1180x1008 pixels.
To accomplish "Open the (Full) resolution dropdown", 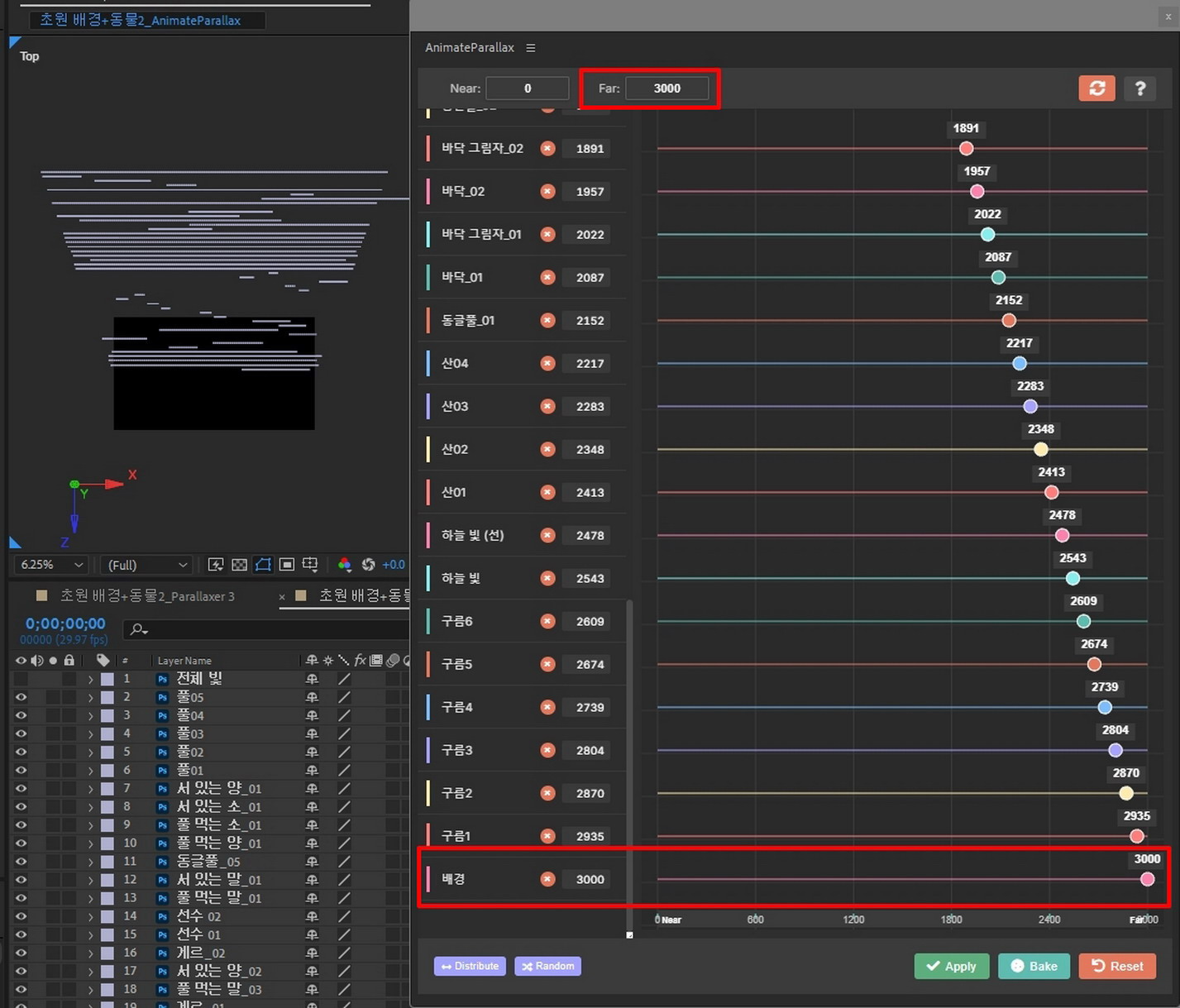I will tap(146, 565).
